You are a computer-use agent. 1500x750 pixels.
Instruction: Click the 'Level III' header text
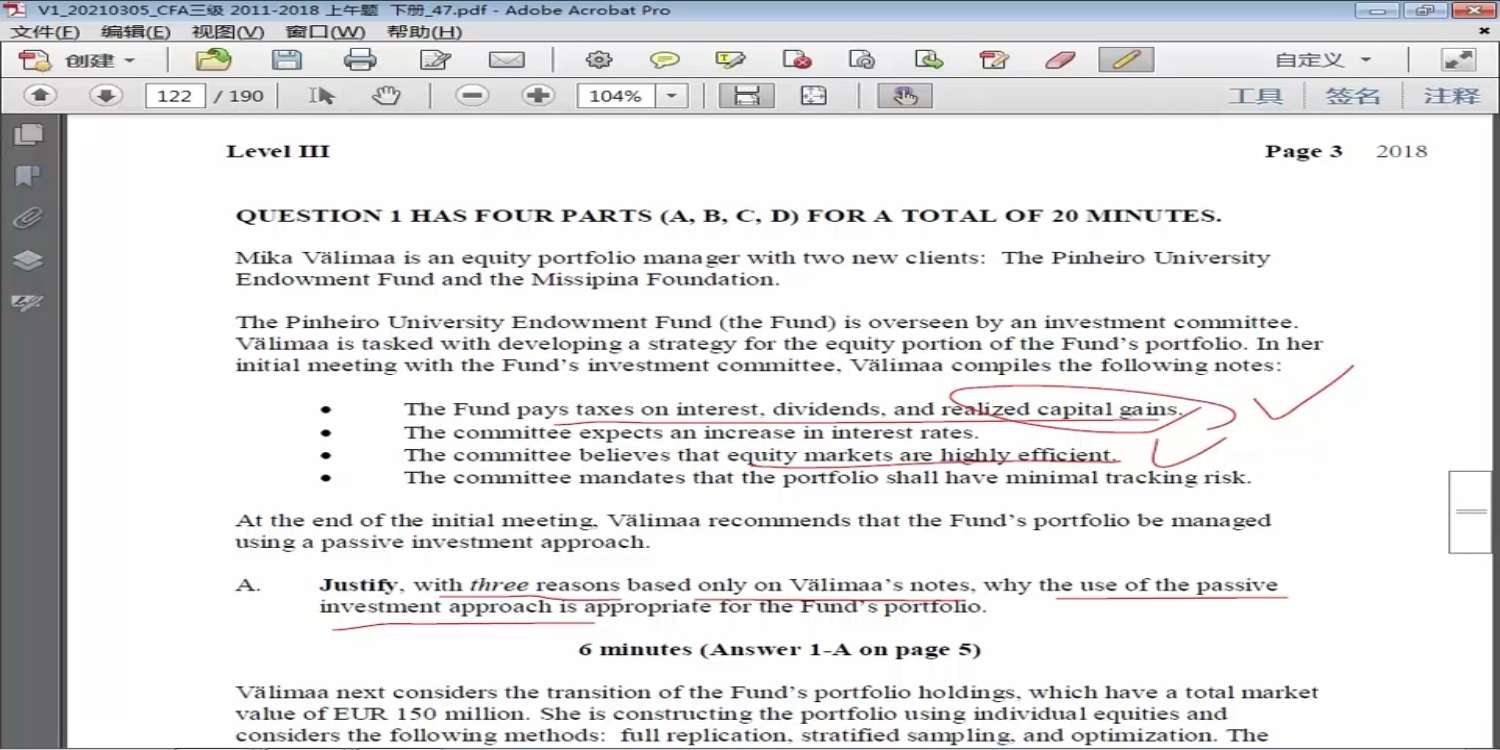[278, 152]
